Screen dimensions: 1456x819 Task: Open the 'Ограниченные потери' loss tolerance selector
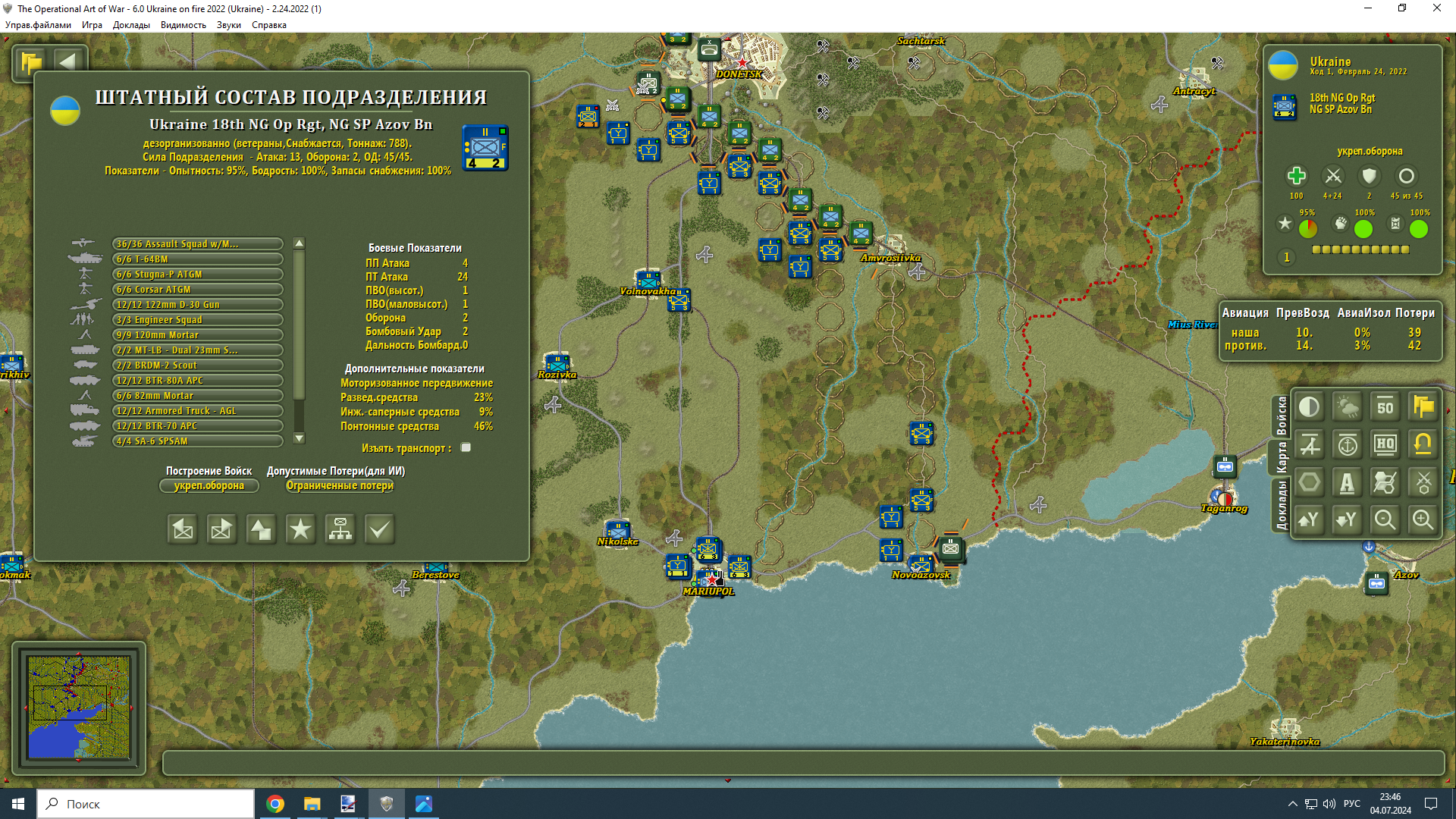[x=340, y=486]
